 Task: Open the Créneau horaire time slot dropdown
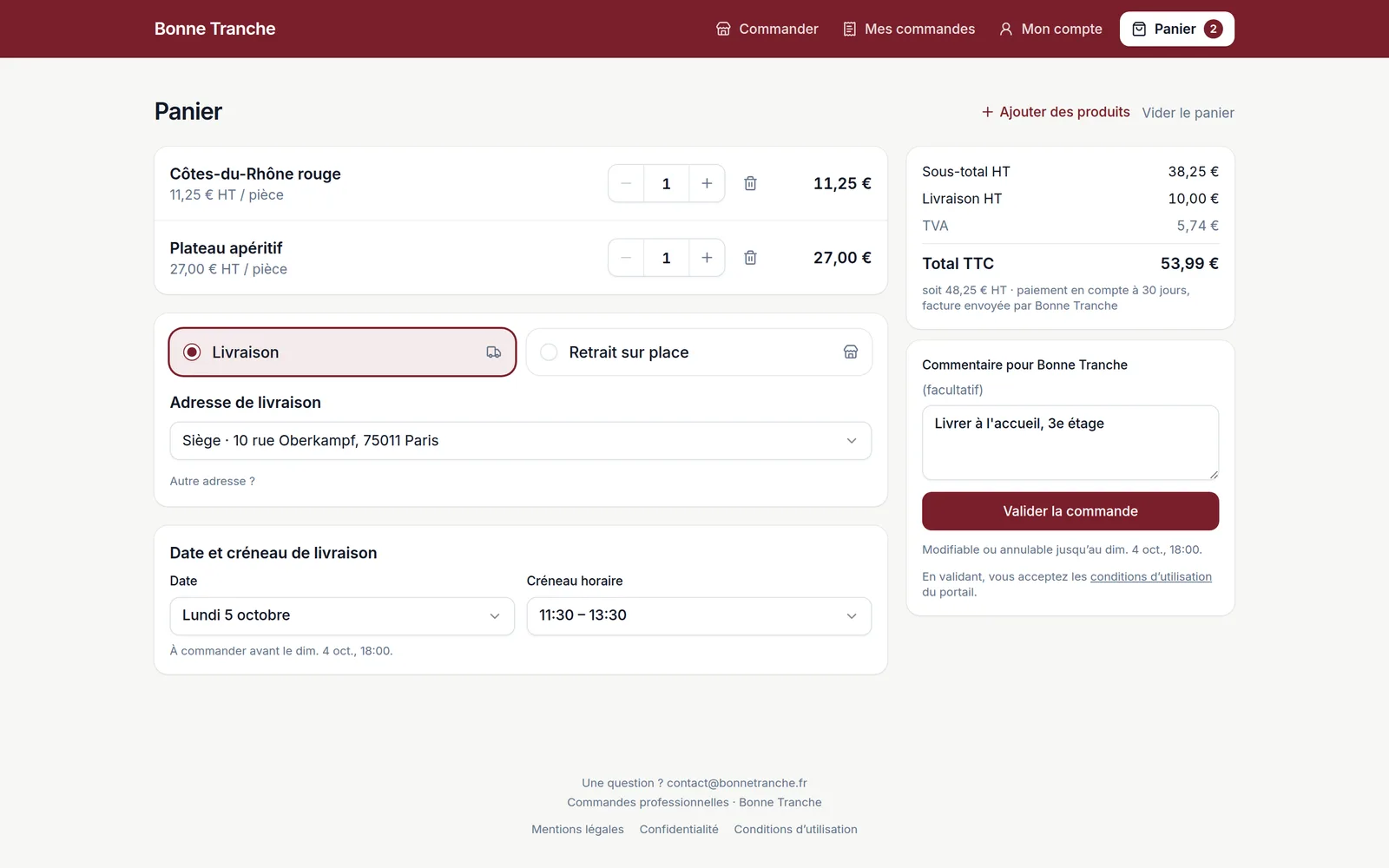[699, 616]
